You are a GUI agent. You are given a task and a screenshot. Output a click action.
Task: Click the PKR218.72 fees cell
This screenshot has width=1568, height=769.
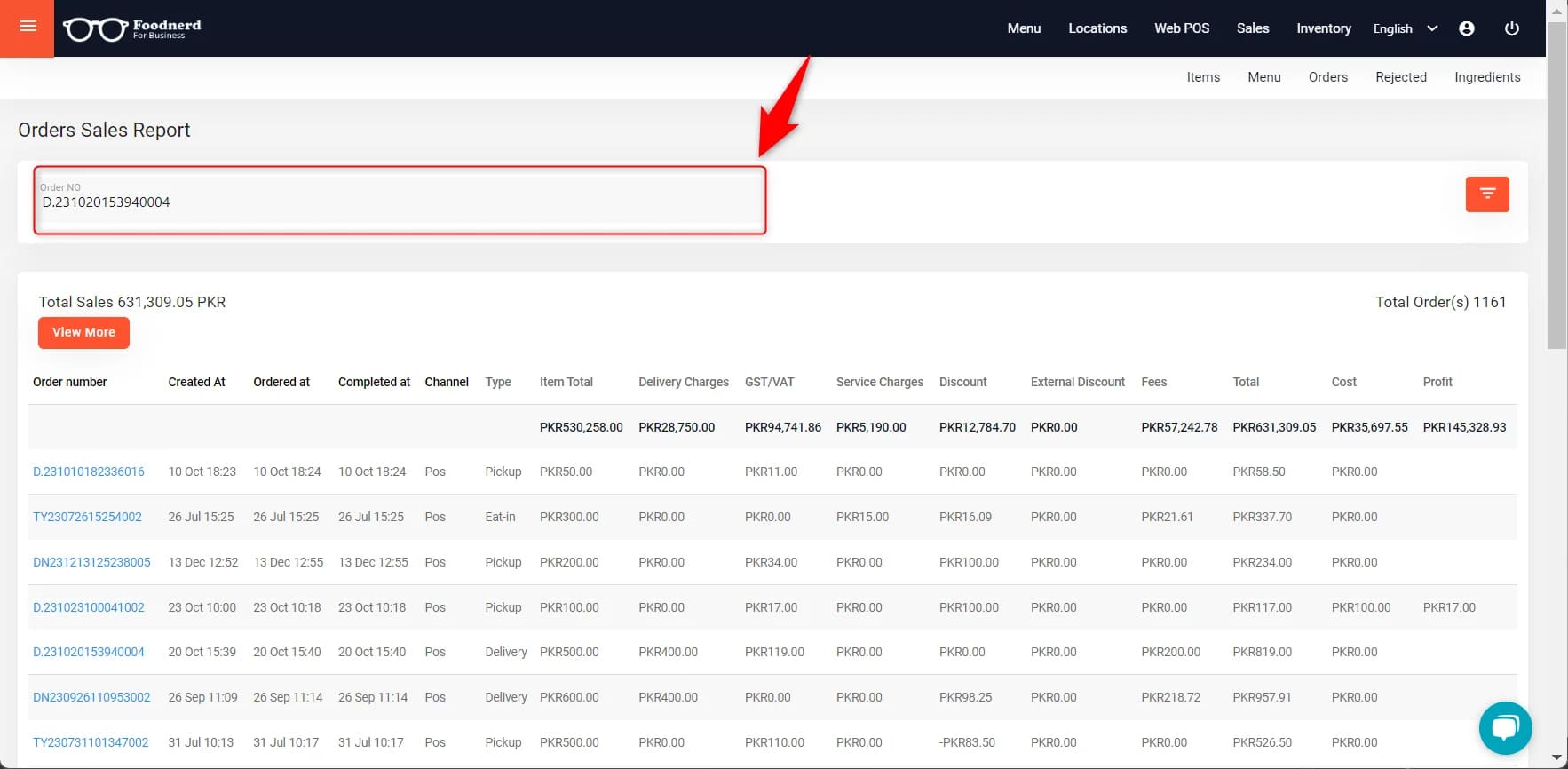[1170, 697]
